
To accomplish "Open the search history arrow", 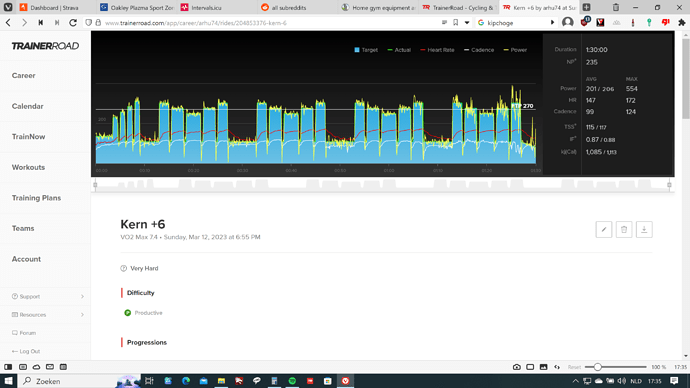I will [x=552, y=22].
